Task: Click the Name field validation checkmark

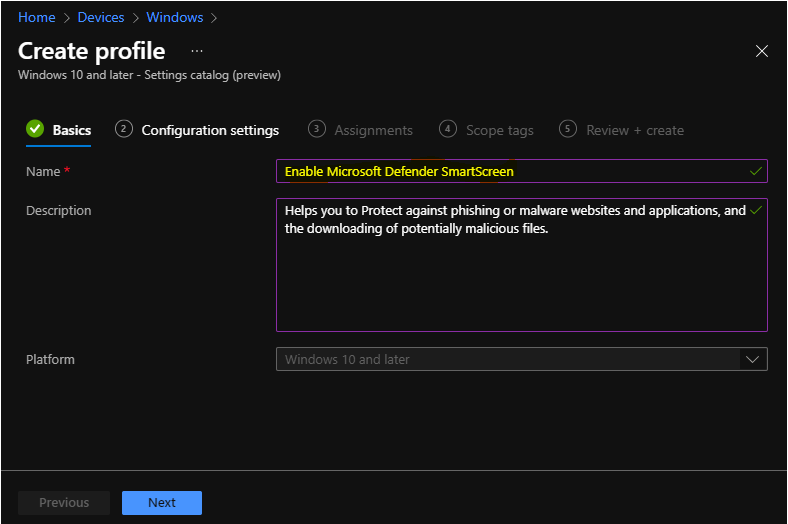Action: tap(755, 171)
